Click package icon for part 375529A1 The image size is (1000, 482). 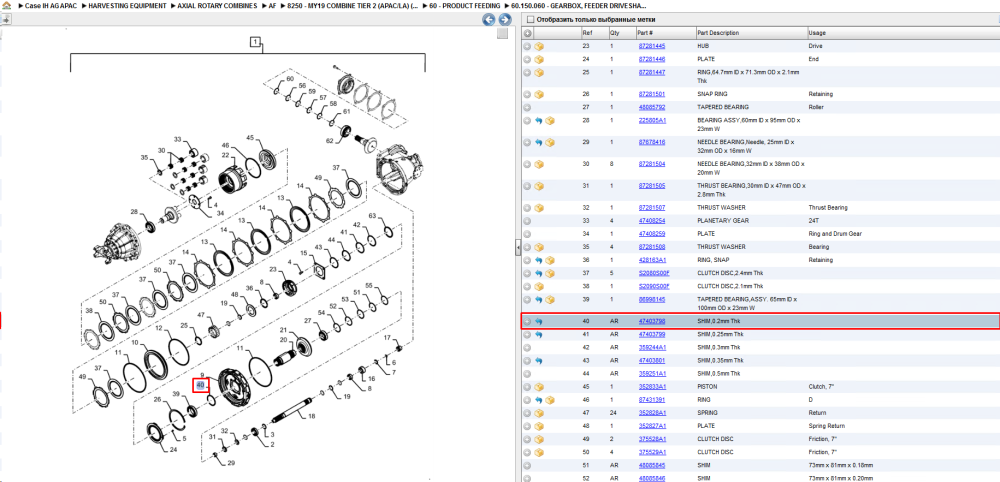click(539, 453)
